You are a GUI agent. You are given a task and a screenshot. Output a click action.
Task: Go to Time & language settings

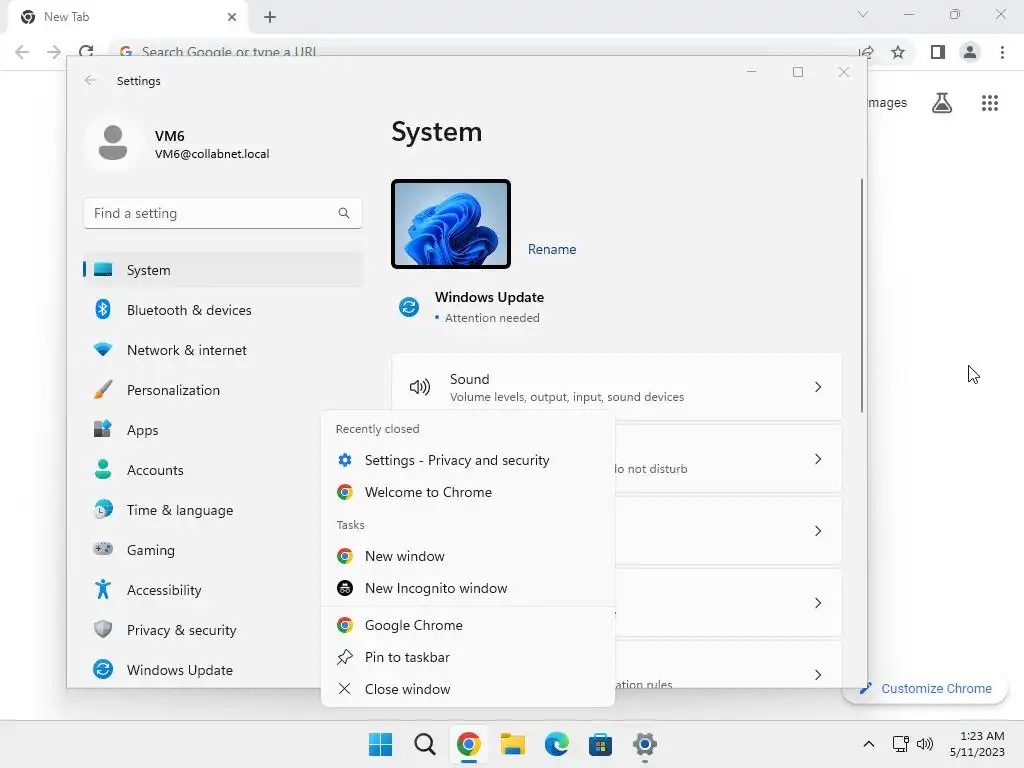(202, 510)
